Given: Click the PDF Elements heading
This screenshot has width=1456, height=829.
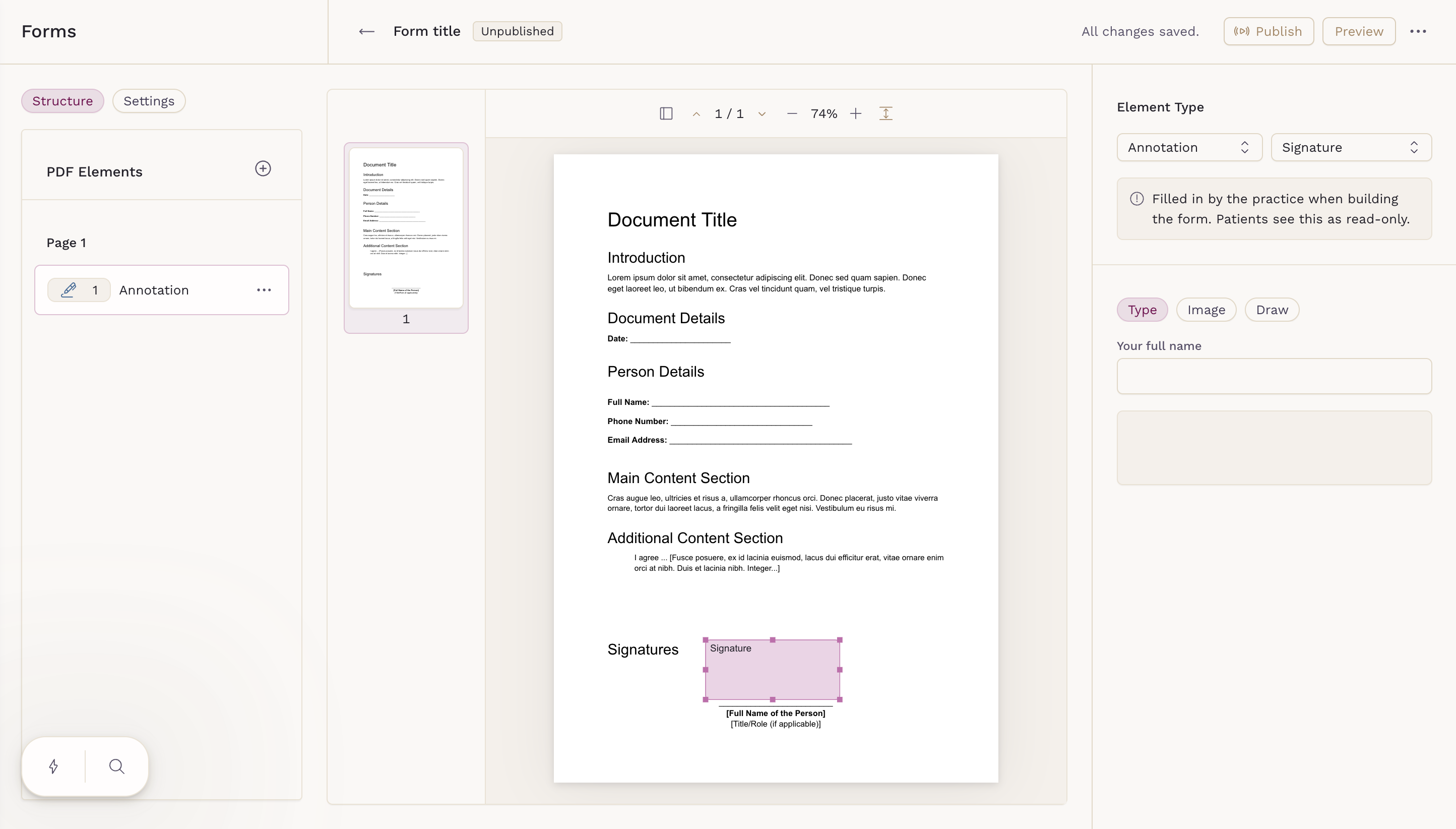Looking at the screenshot, I should [x=94, y=172].
